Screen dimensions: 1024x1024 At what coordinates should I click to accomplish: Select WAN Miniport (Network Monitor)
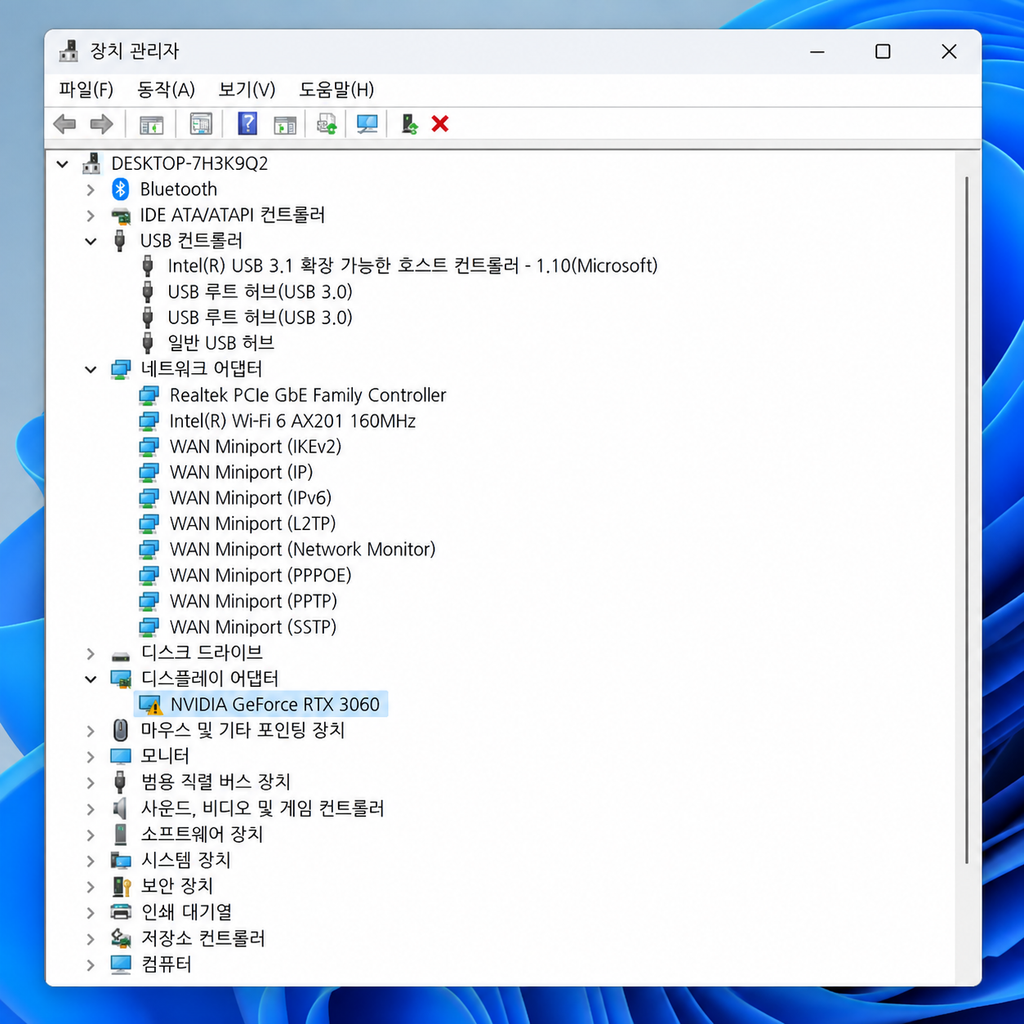click(302, 549)
